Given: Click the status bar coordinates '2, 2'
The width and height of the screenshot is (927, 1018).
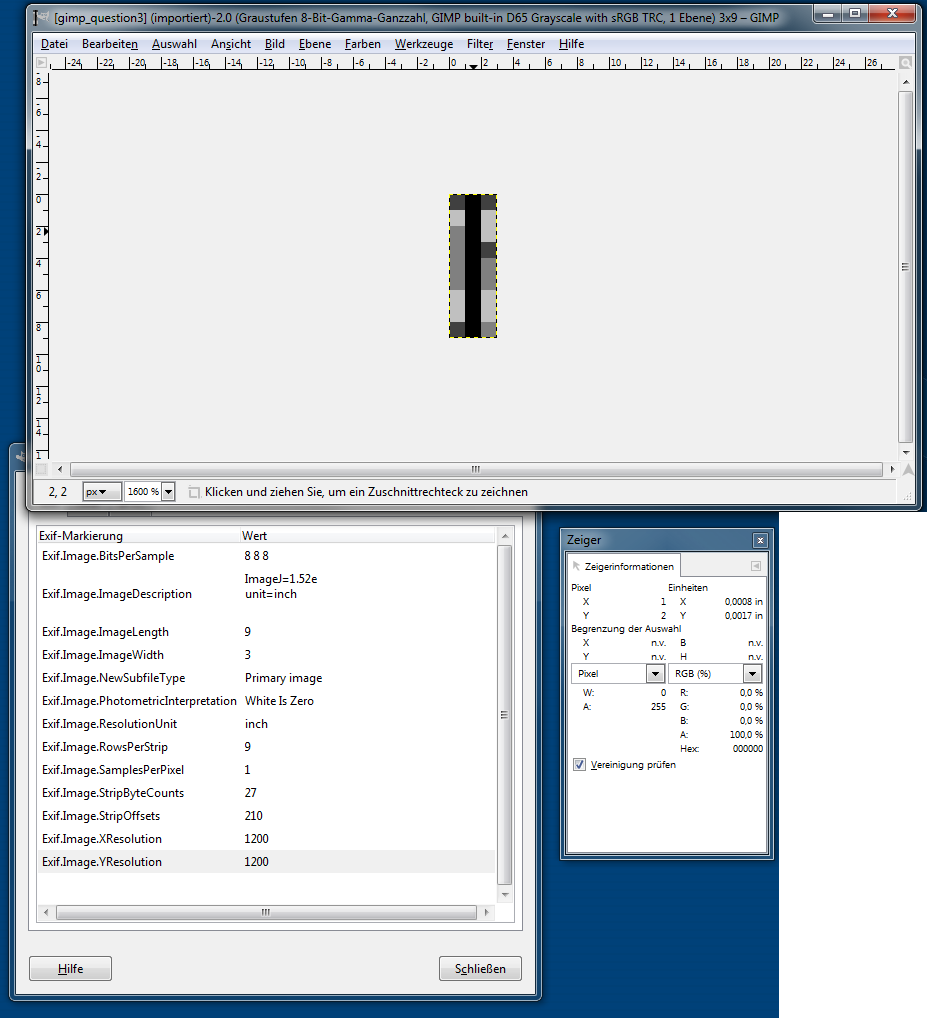Looking at the screenshot, I should click(58, 492).
